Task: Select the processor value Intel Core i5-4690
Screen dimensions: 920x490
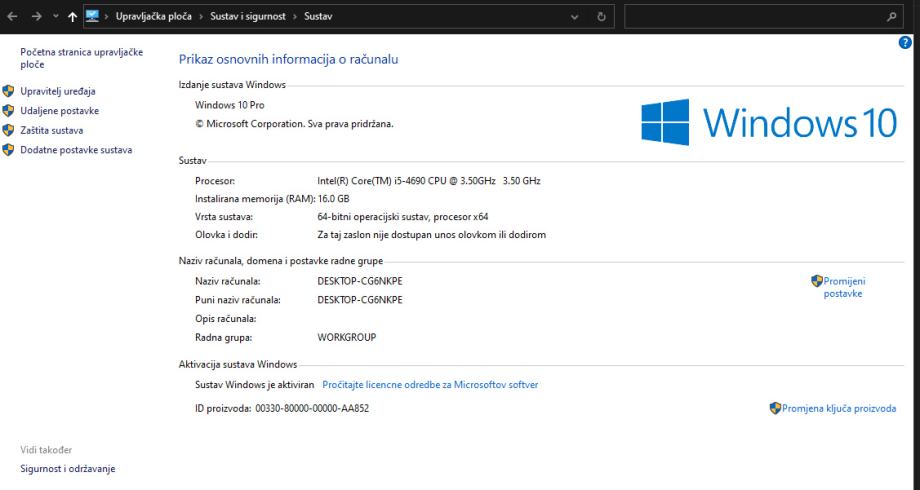Action: click(x=429, y=181)
